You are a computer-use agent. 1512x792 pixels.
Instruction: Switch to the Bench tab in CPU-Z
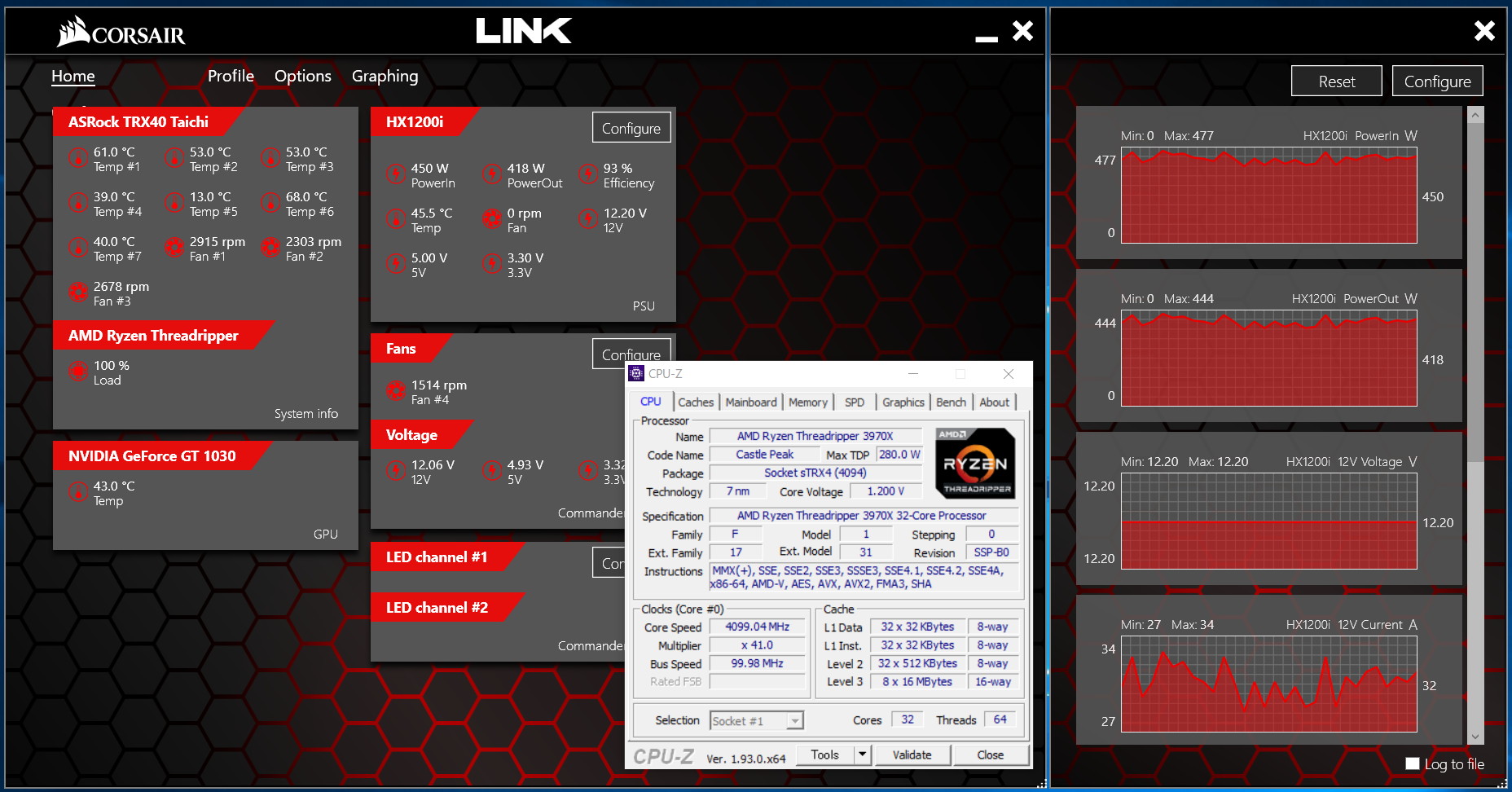[951, 402]
